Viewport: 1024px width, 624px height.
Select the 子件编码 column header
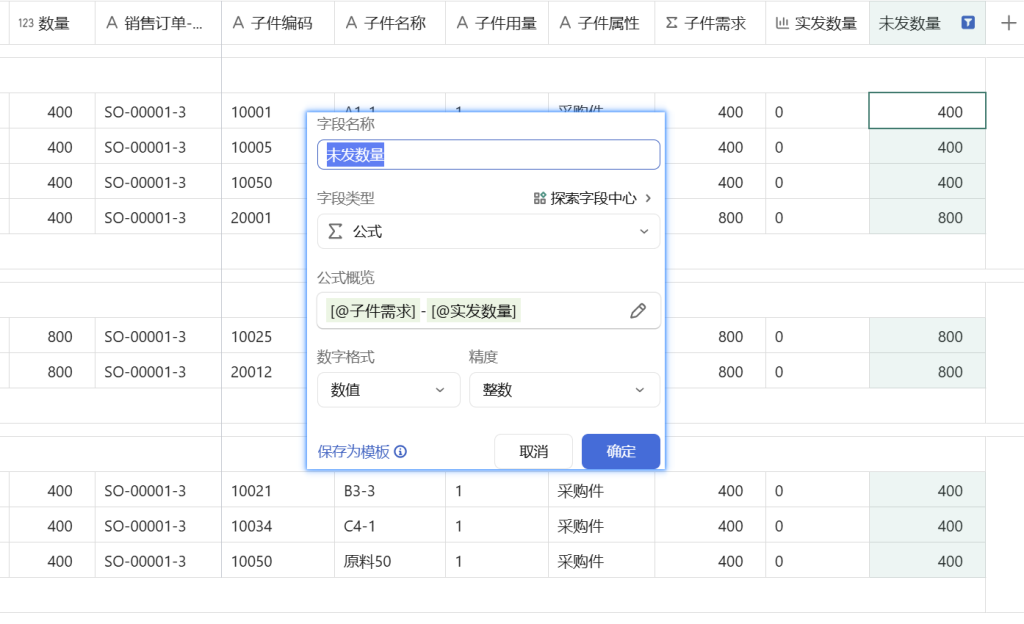278,23
